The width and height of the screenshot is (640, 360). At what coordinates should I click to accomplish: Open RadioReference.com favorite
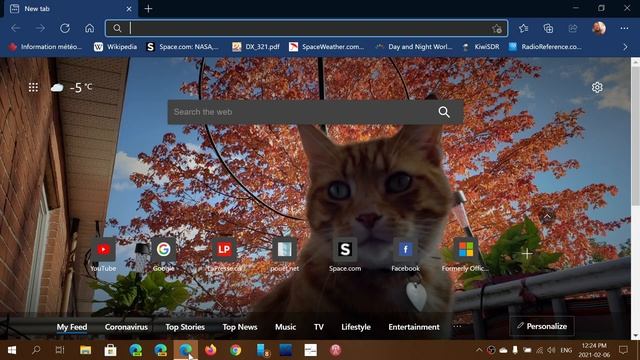tap(545, 47)
